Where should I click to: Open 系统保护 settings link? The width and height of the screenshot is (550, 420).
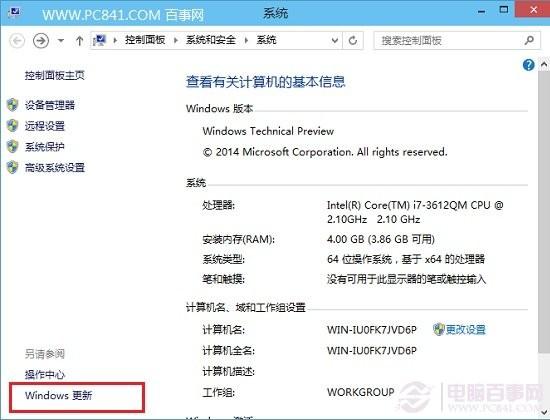45,146
